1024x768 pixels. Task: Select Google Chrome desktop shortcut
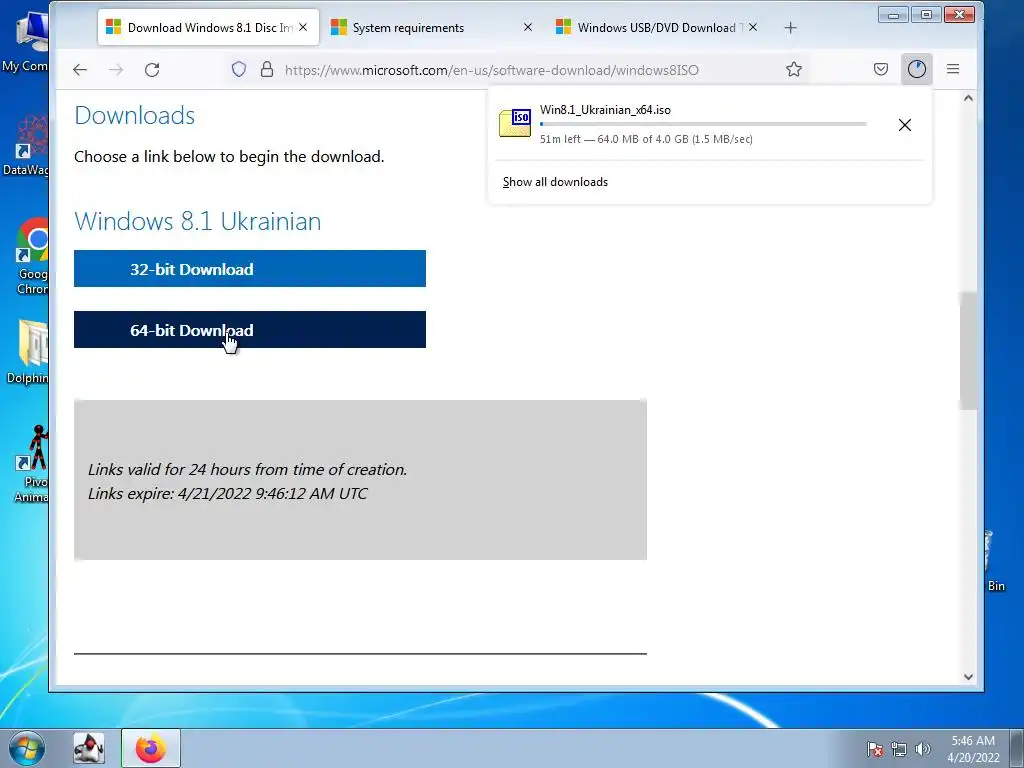(x=33, y=257)
